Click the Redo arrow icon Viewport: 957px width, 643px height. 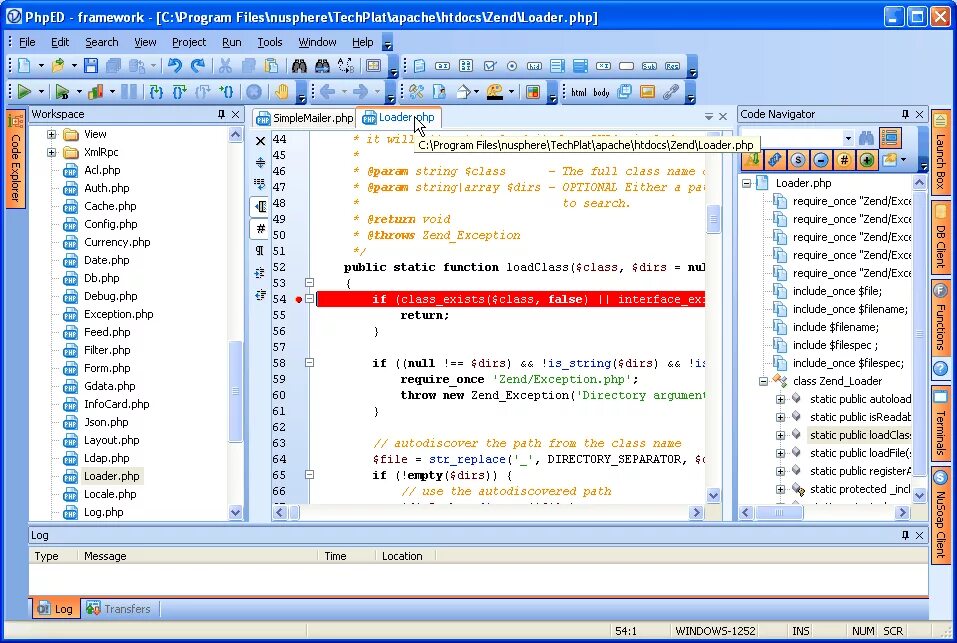tap(198, 66)
